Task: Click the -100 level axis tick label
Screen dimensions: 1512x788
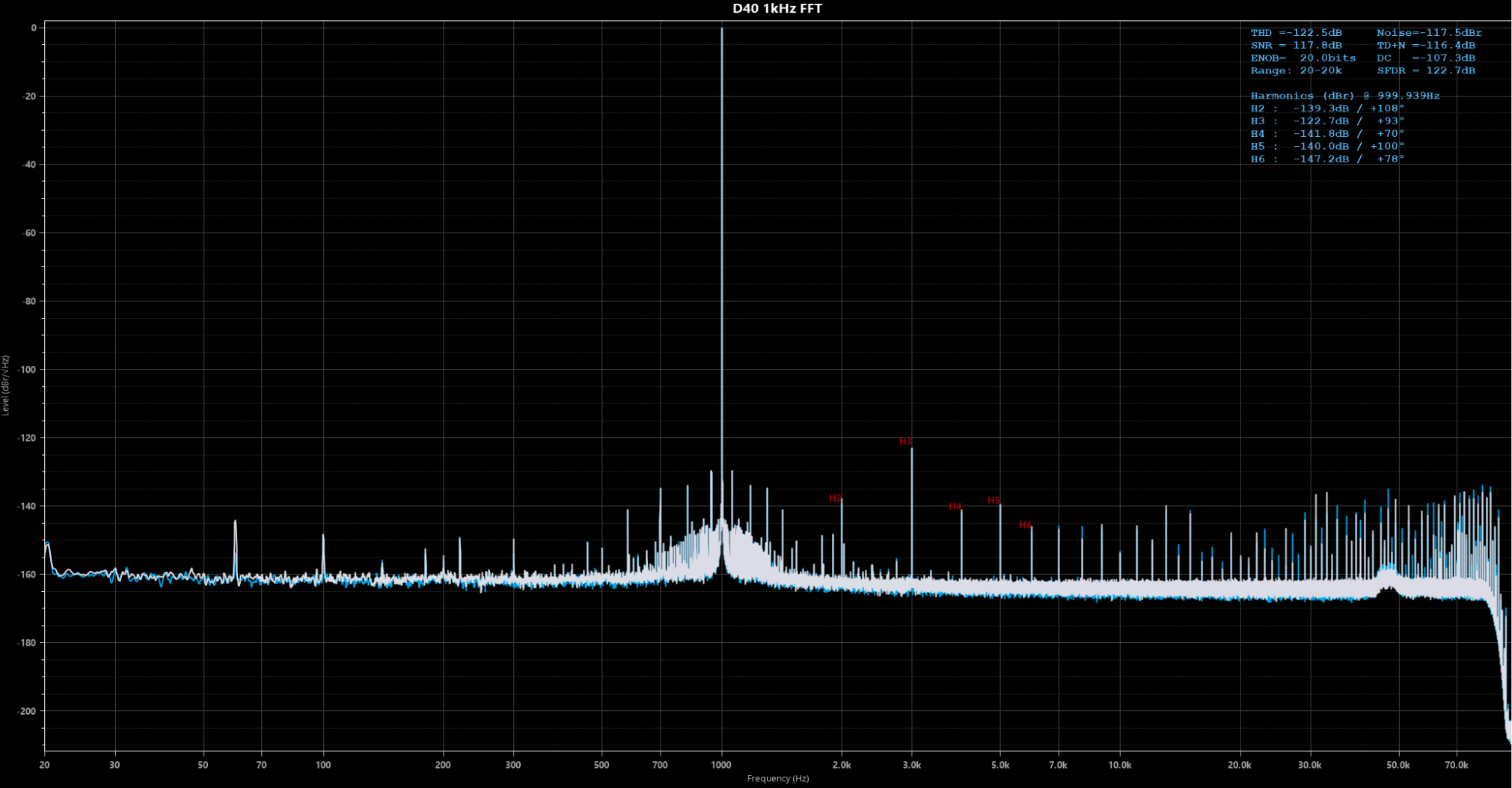Action: 28,370
